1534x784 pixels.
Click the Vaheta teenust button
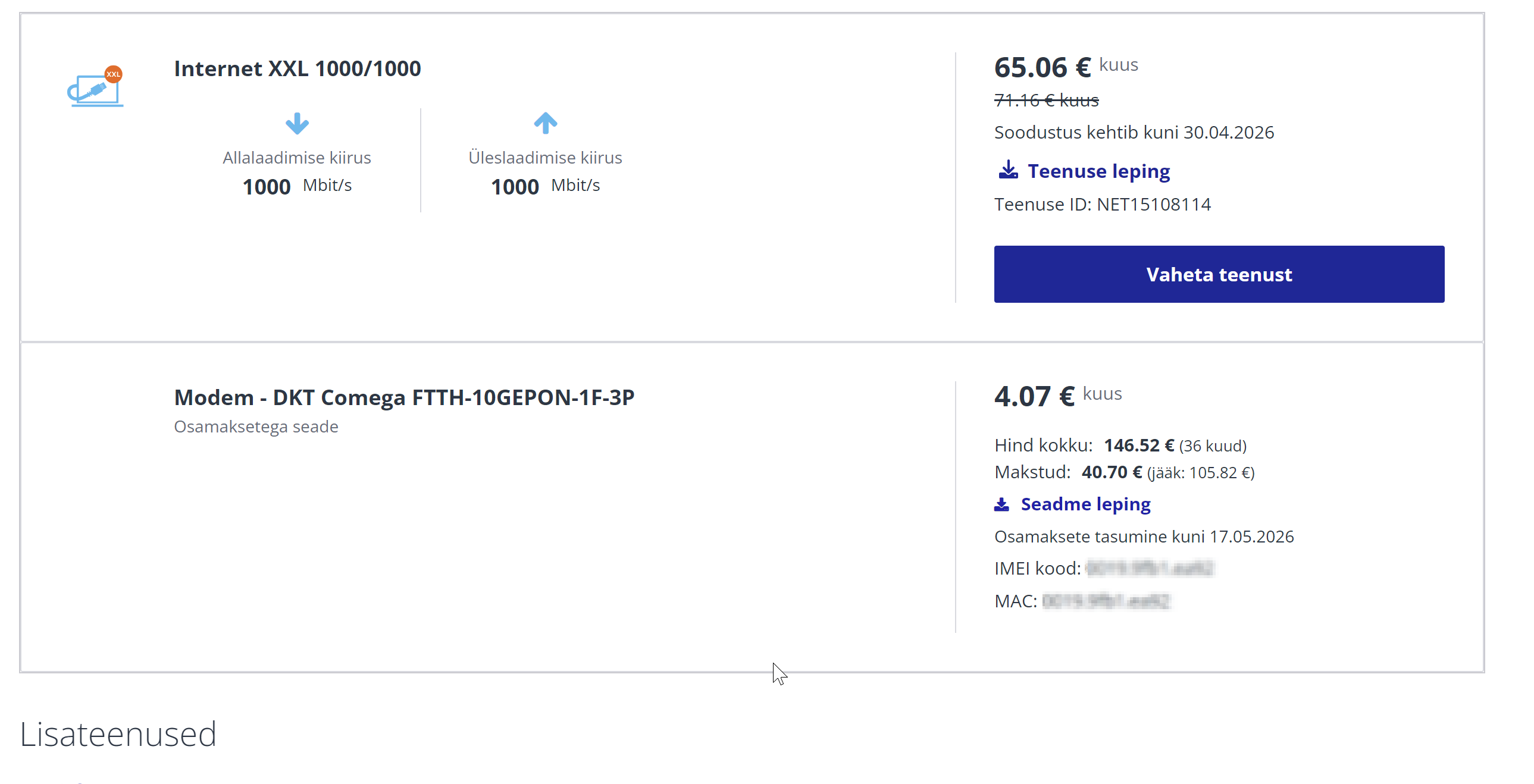(x=1219, y=274)
